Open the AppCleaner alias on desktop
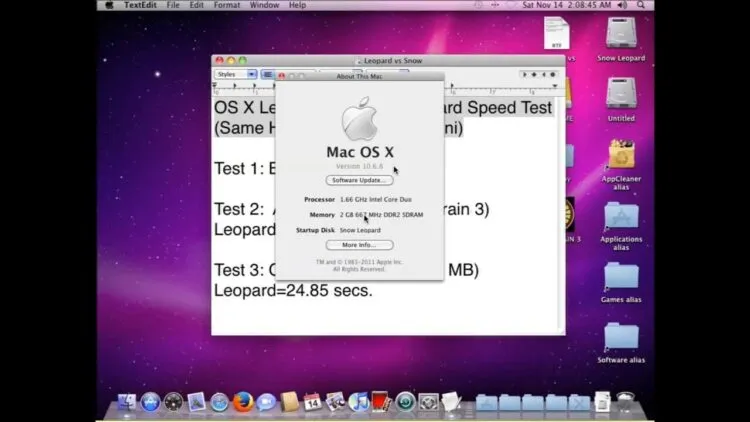 pyautogui.click(x=621, y=165)
